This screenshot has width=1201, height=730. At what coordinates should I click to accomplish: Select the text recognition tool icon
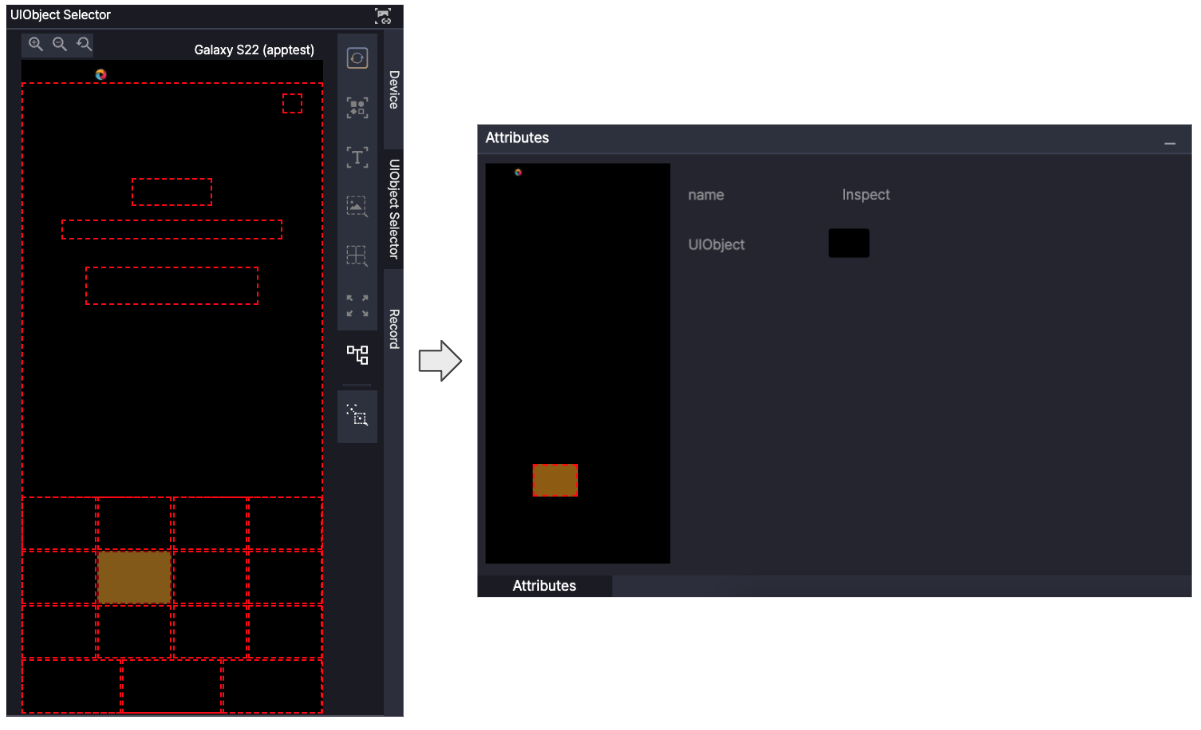click(357, 157)
